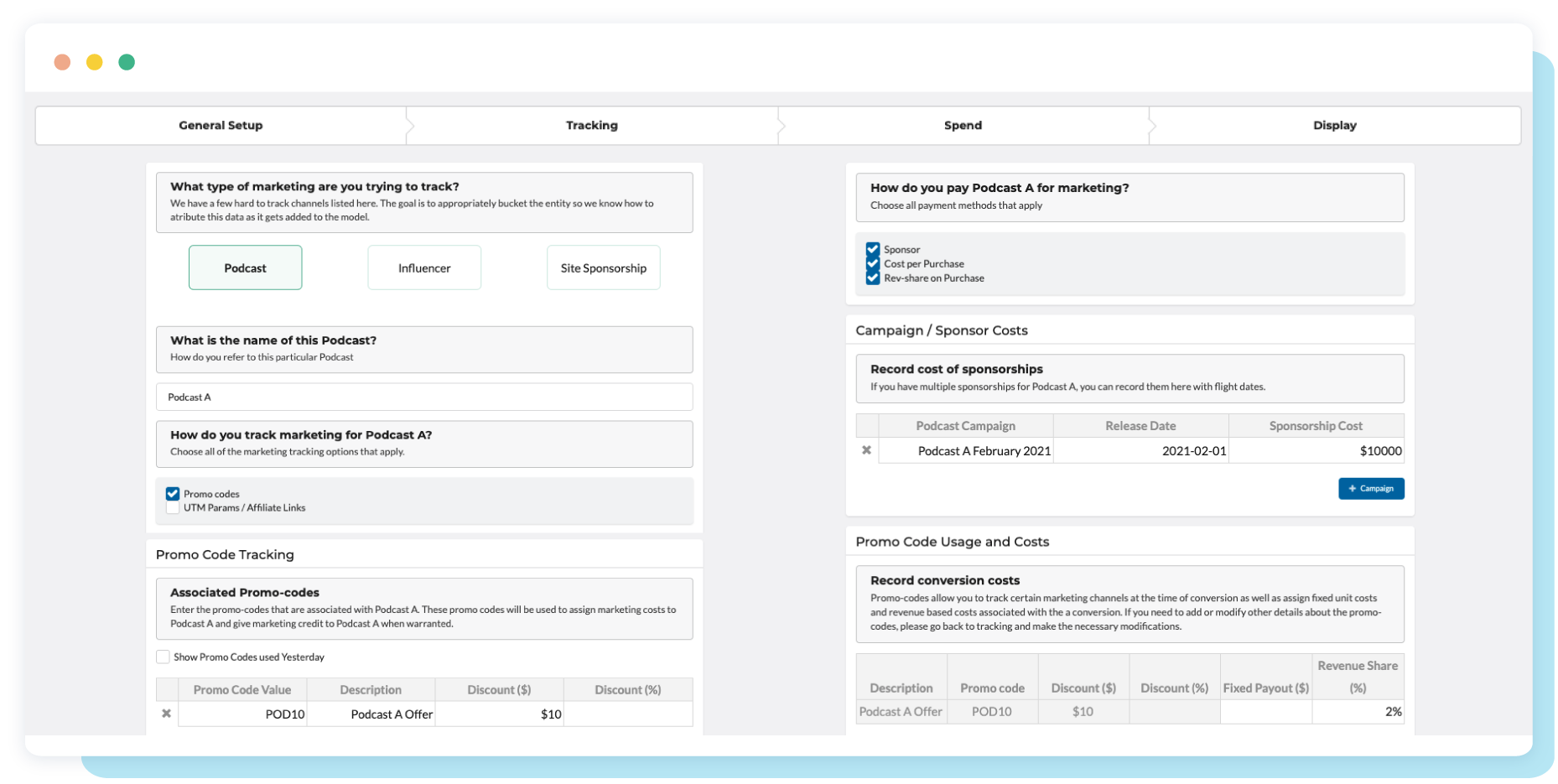Image resolution: width=1558 pixels, height=784 pixels.
Task: Click the Description header in tracking table
Action: (x=371, y=689)
